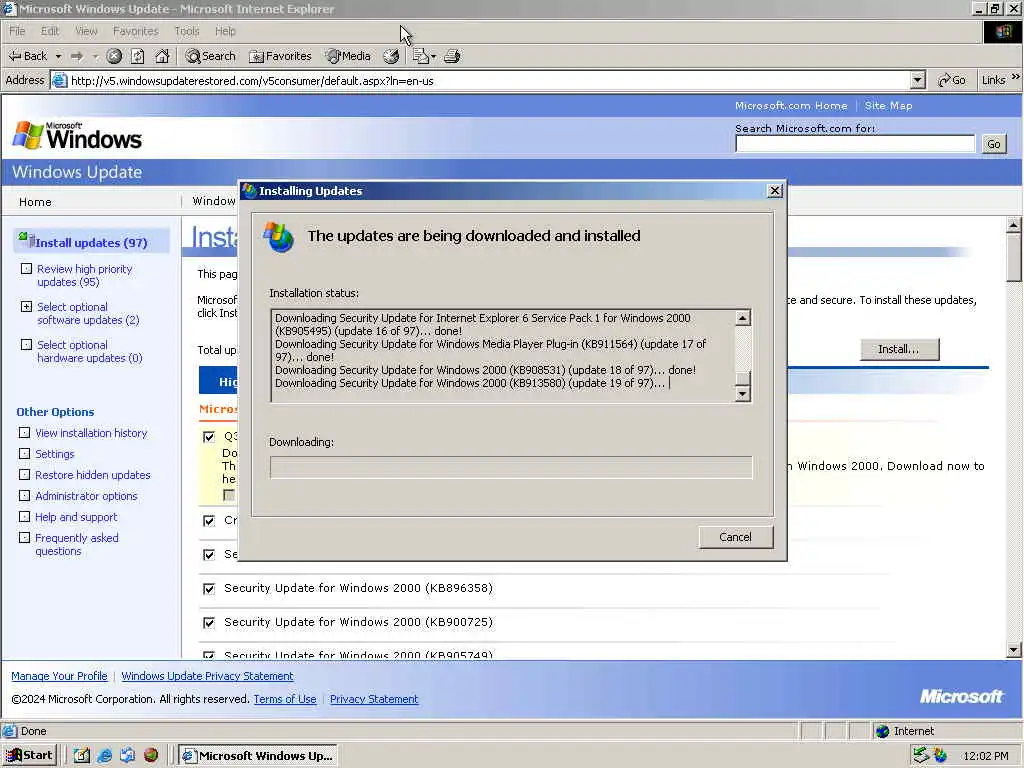The image size is (1024, 768).
Task: Click the Go button for Microsoft.com search
Action: pyautogui.click(x=994, y=144)
